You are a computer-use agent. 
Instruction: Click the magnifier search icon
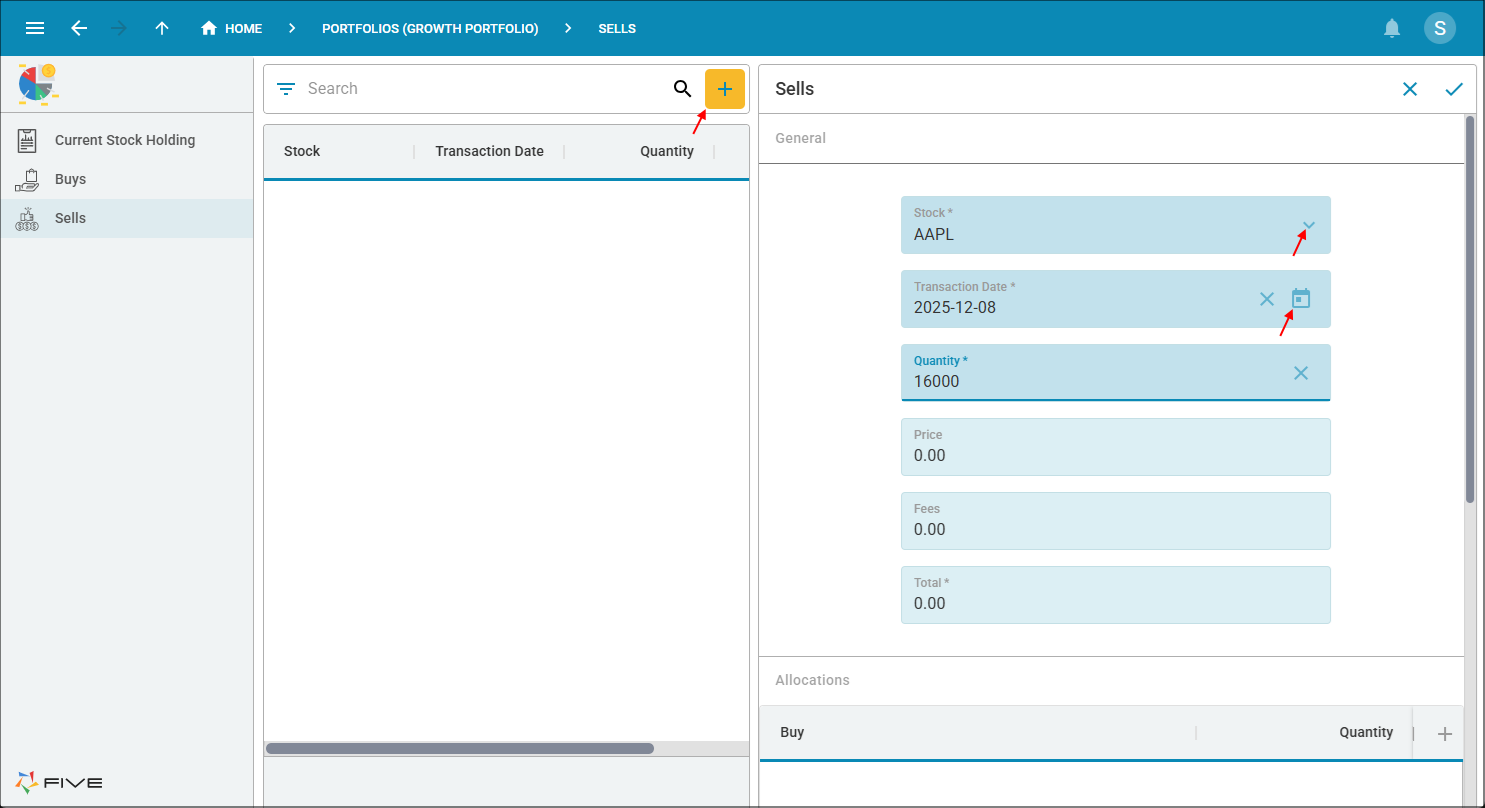tap(682, 89)
